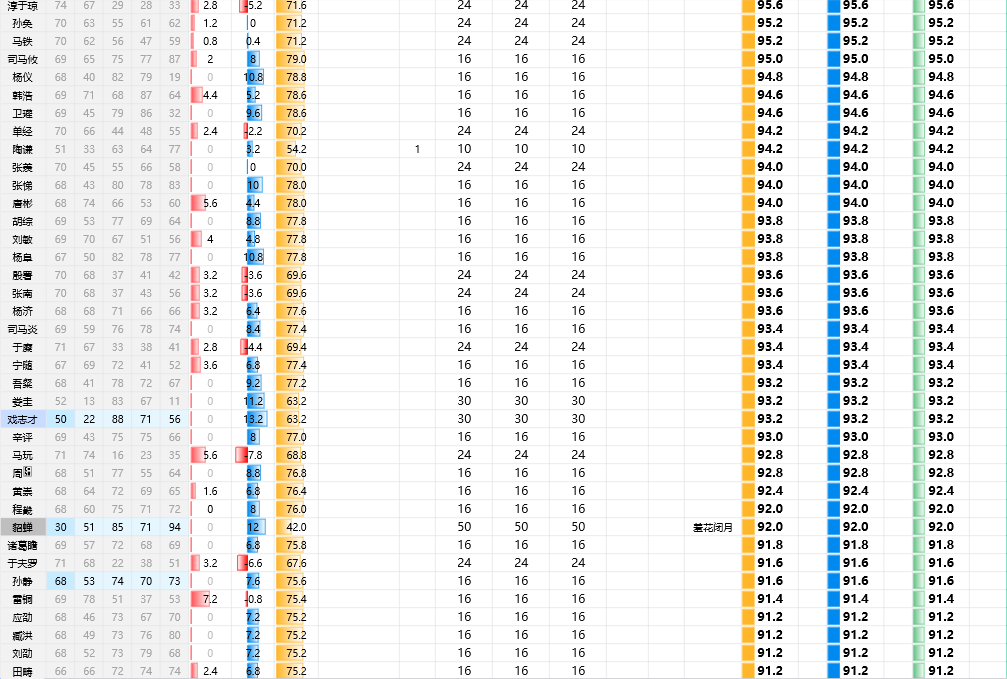Click the value 8.4 in 司马炎's row
The height and width of the screenshot is (679, 1007).
253,329
